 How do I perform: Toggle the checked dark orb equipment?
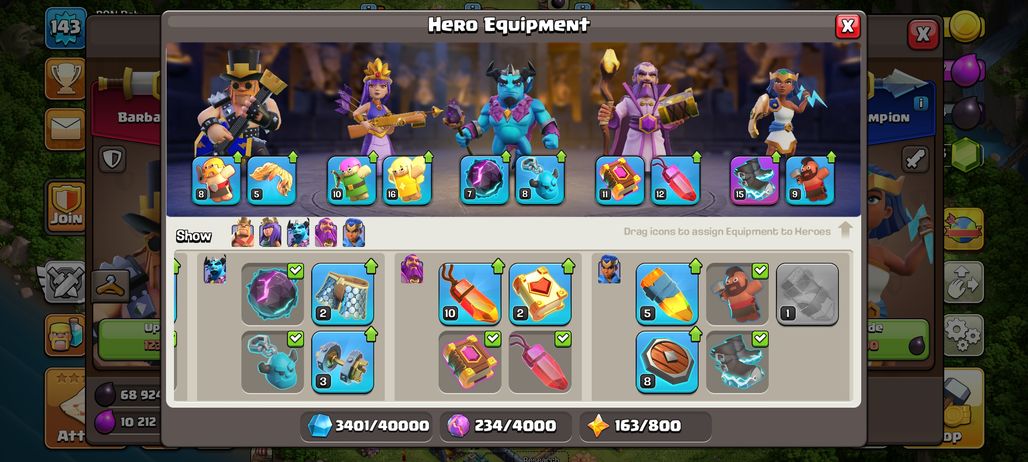tap(272, 294)
